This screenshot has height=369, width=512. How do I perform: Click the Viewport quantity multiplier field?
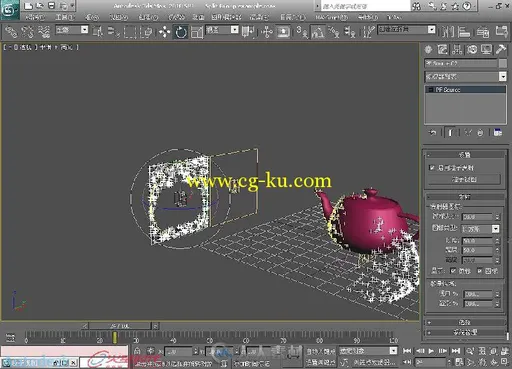pos(478,294)
